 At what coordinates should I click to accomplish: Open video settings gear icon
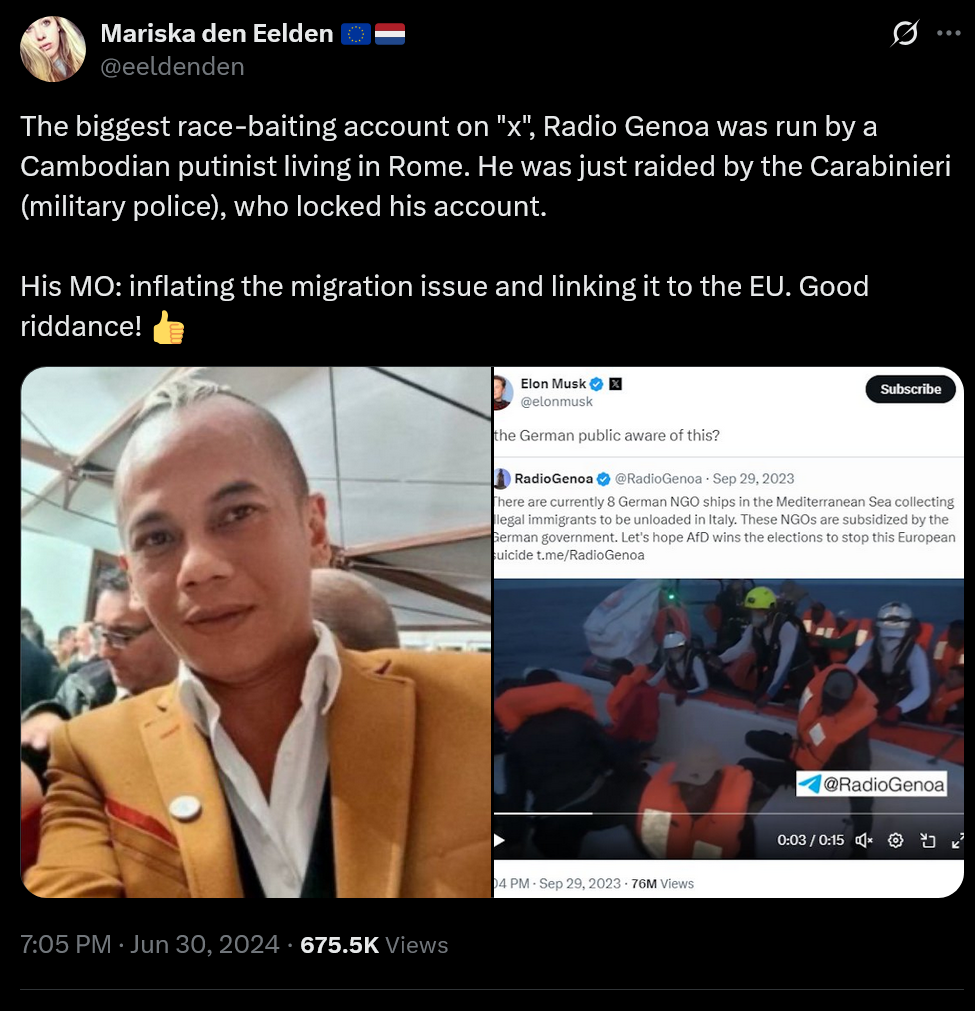click(895, 840)
